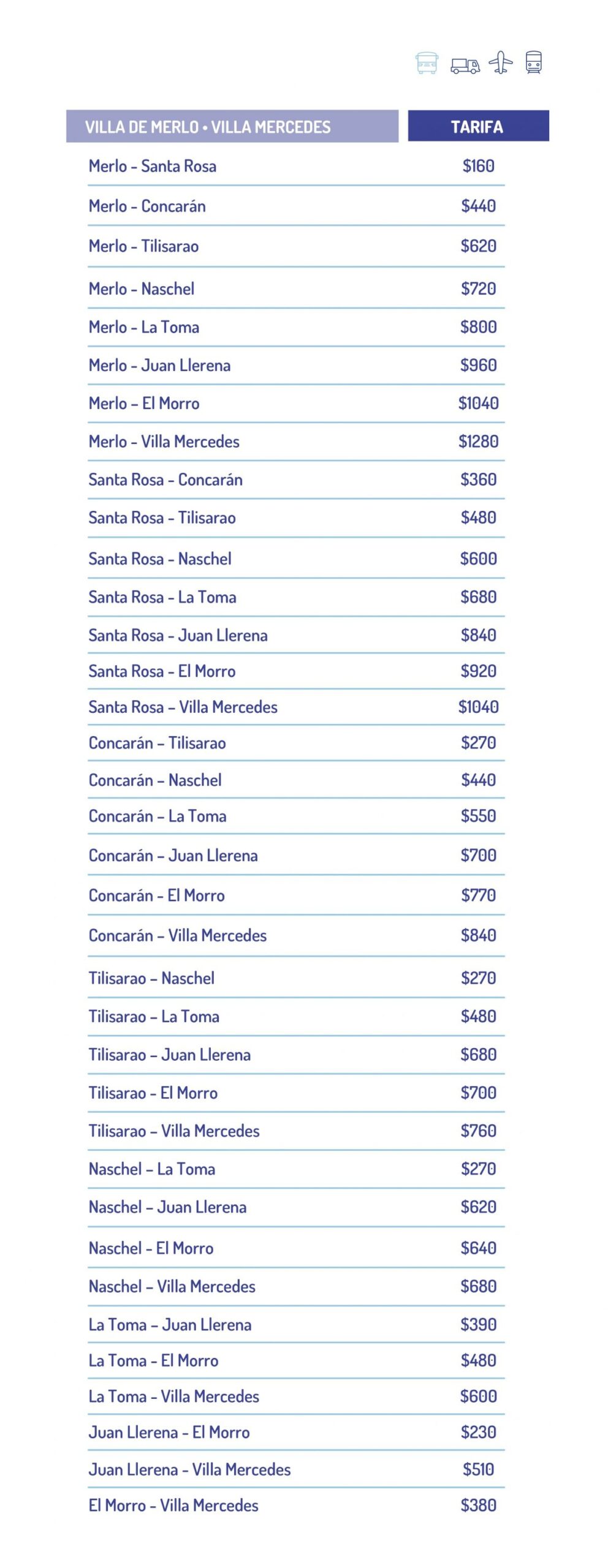Click the train icon
The image size is (608, 1568).
(x=534, y=62)
